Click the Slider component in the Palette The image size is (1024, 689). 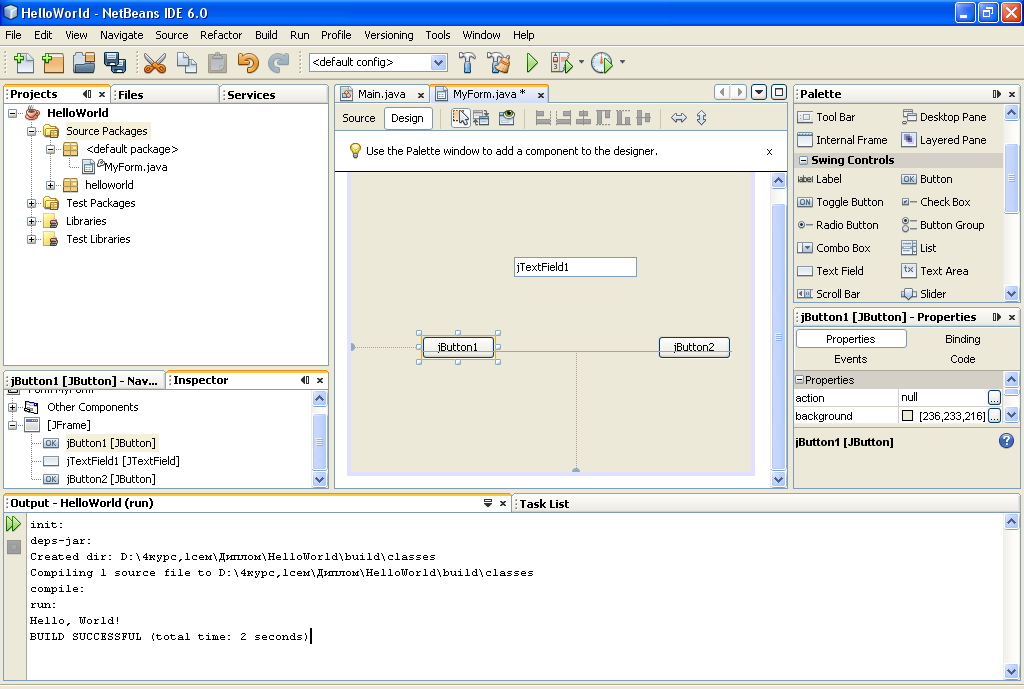[x=924, y=294]
